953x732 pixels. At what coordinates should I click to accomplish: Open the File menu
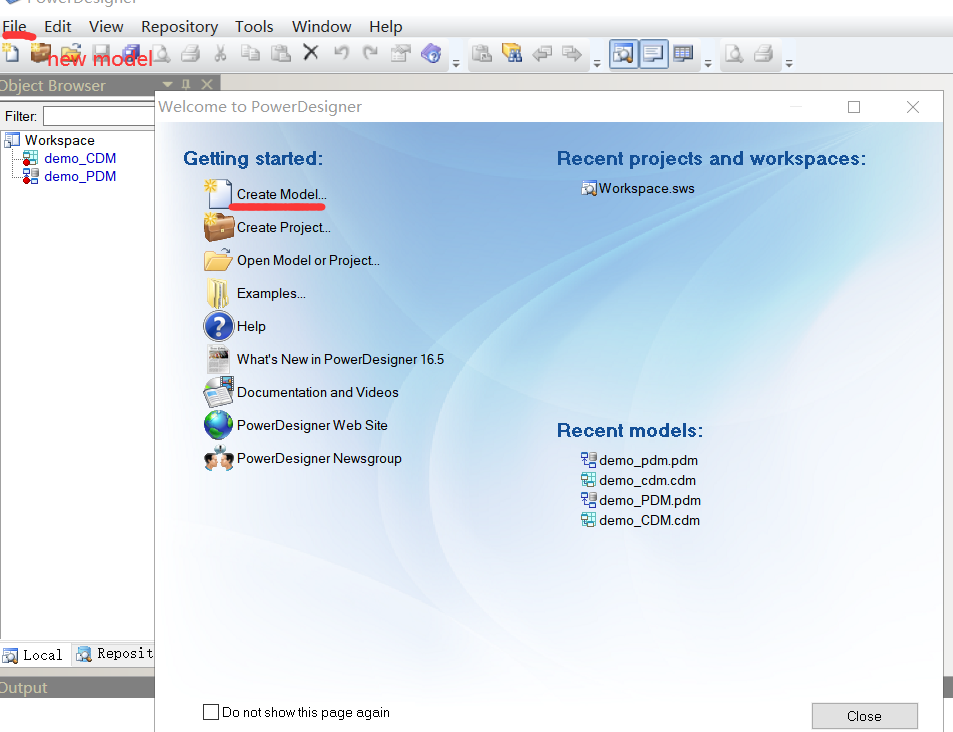pyautogui.click(x=15, y=27)
